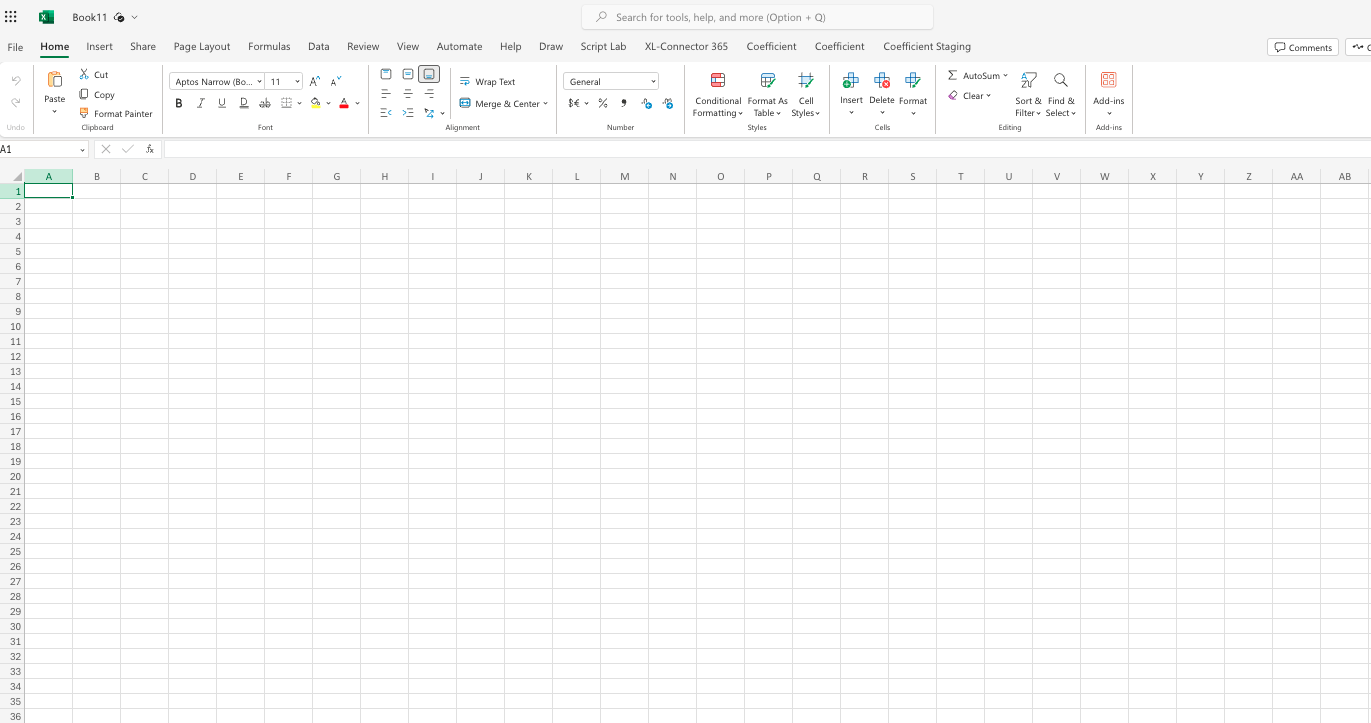Open the Add-ins icon
The image size is (1371, 723).
[x=1108, y=80]
